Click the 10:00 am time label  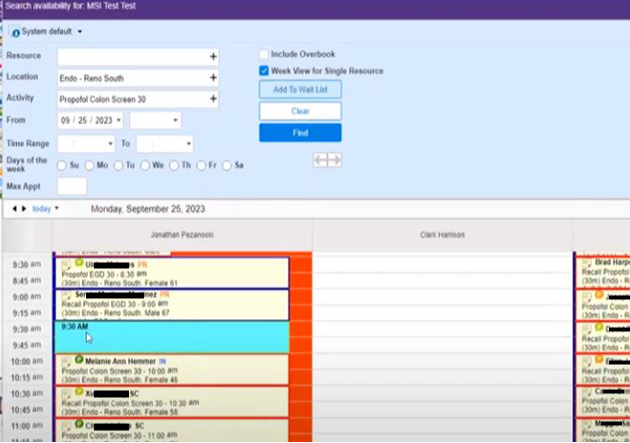point(27,361)
